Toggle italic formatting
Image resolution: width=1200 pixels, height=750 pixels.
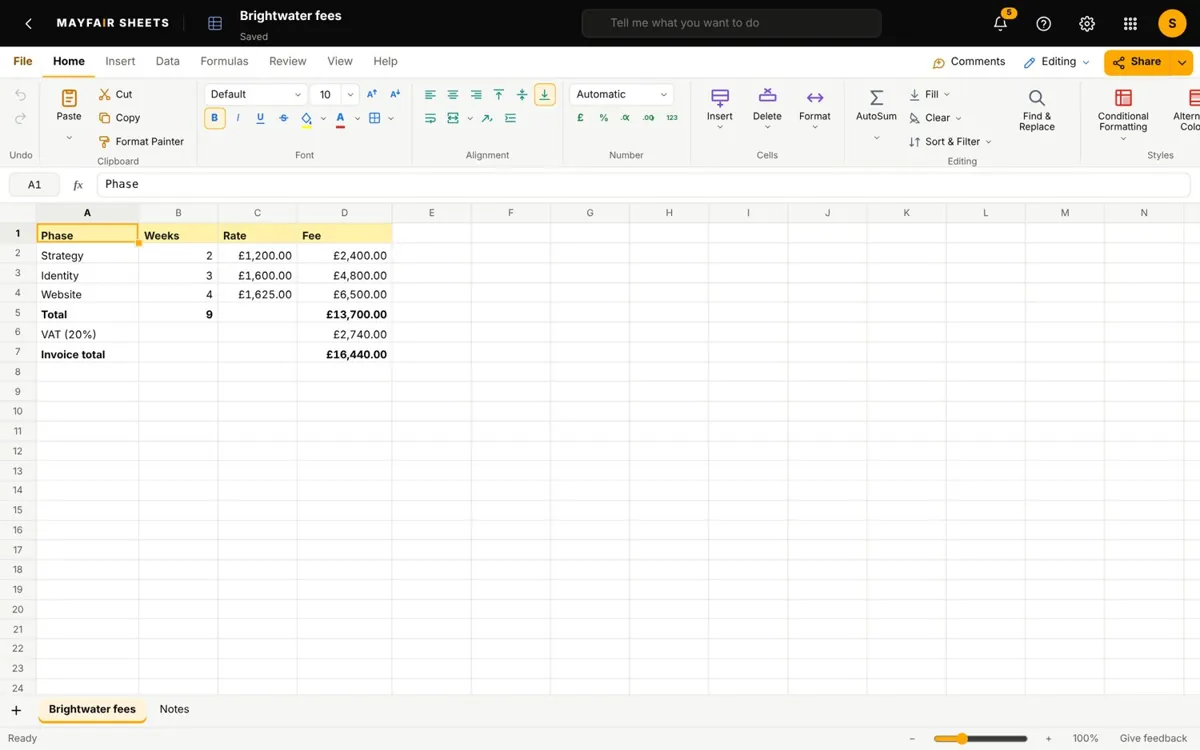pos(238,118)
